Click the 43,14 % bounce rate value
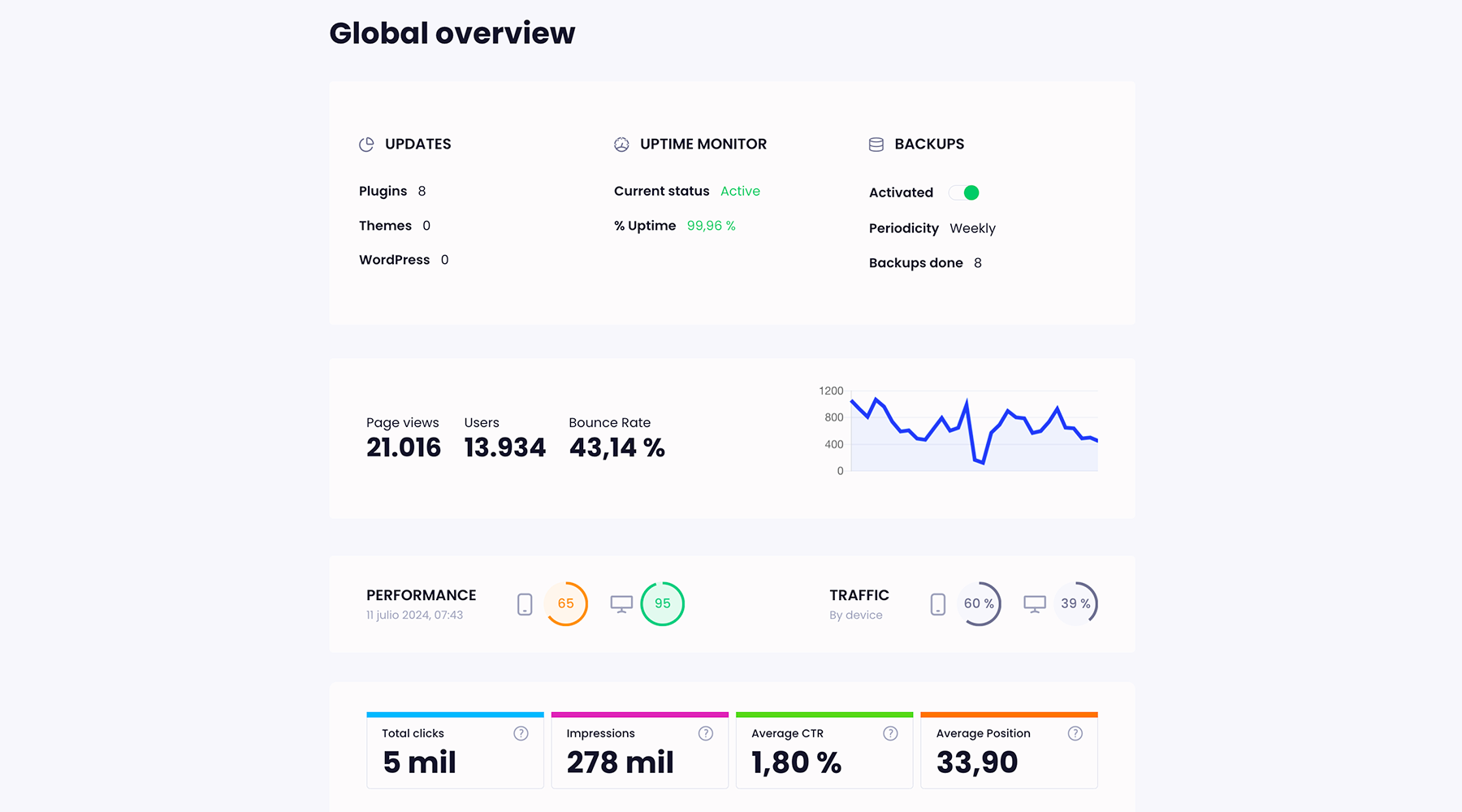This screenshot has width=1462, height=812. 617,447
